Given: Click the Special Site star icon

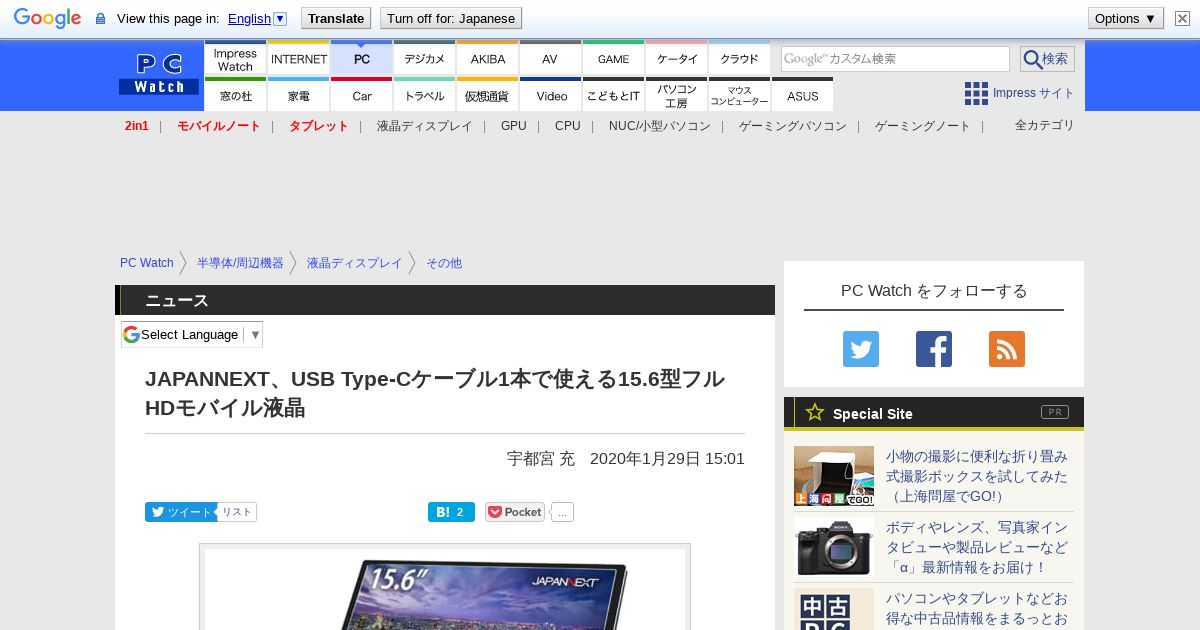Looking at the screenshot, I should click(x=815, y=412).
